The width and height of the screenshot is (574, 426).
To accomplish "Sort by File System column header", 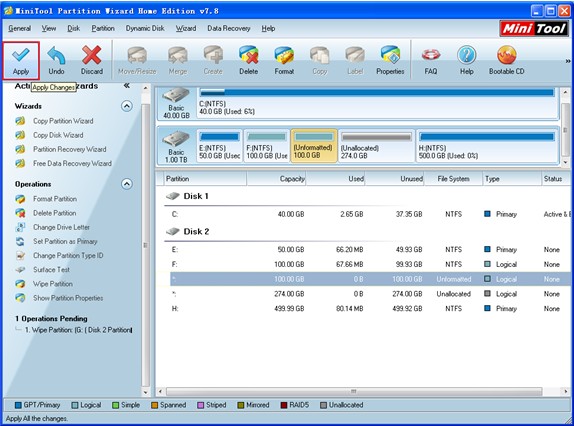I will tap(453, 179).
